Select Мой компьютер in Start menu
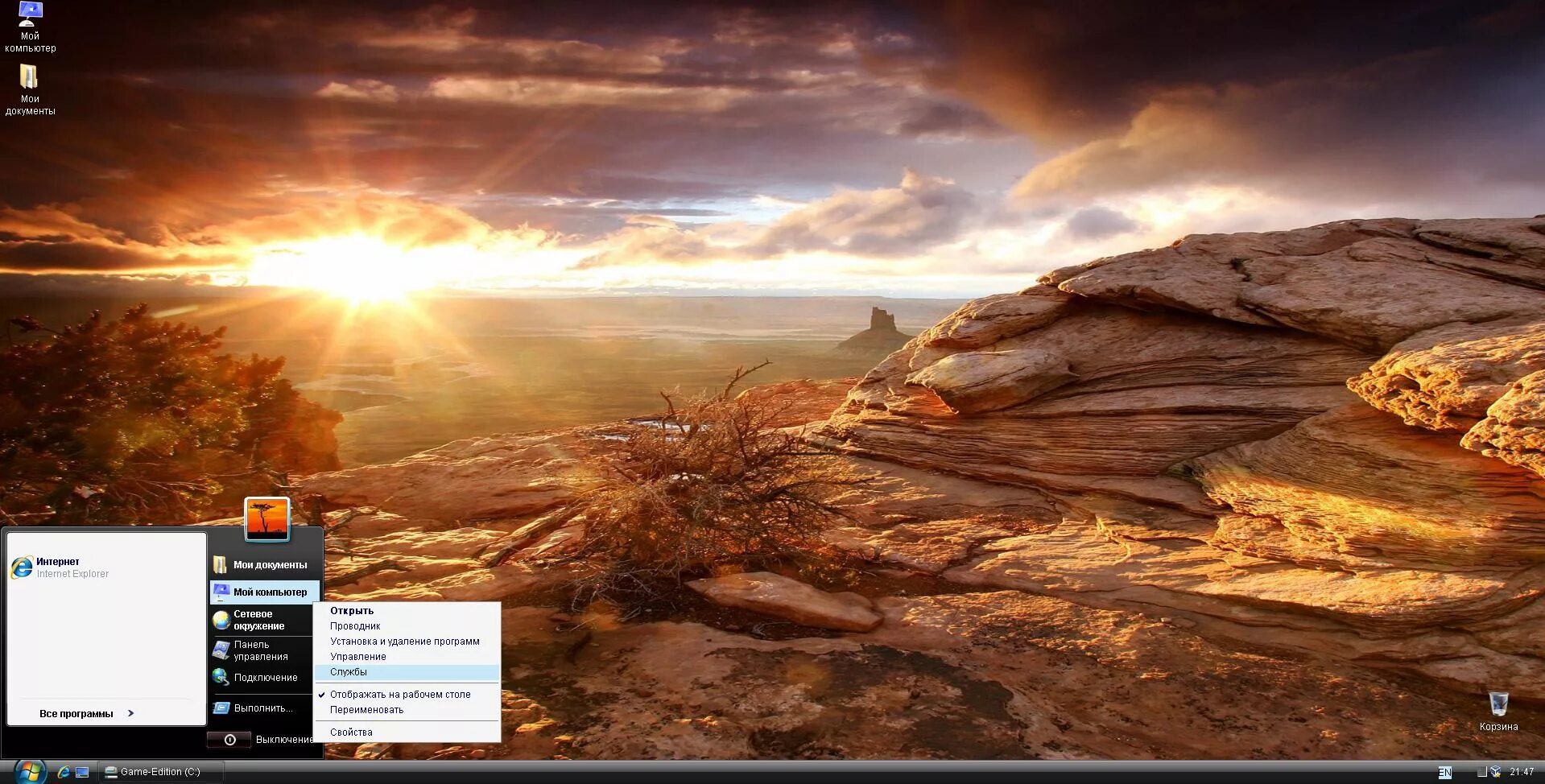The image size is (1545, 784). (x=265, y=592)
